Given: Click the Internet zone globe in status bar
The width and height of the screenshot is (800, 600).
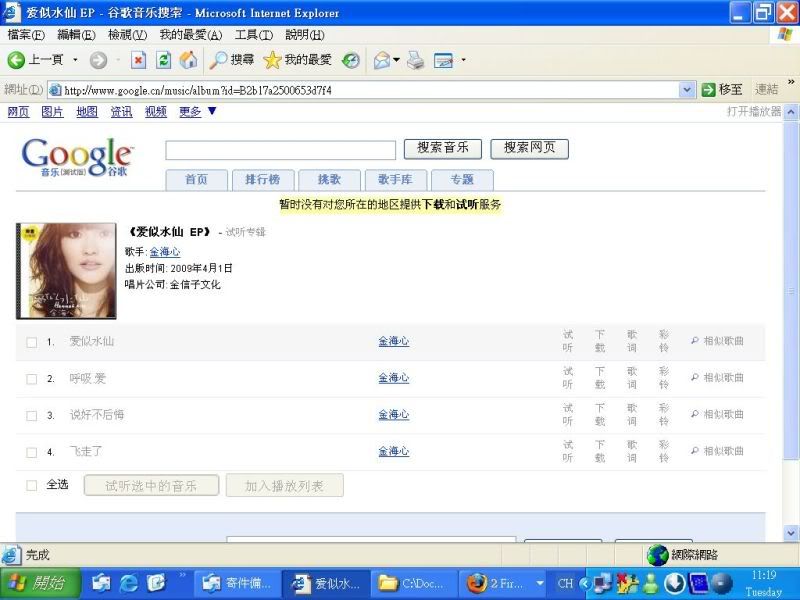Looking at the screenshot, I should (x=658, y=555).
